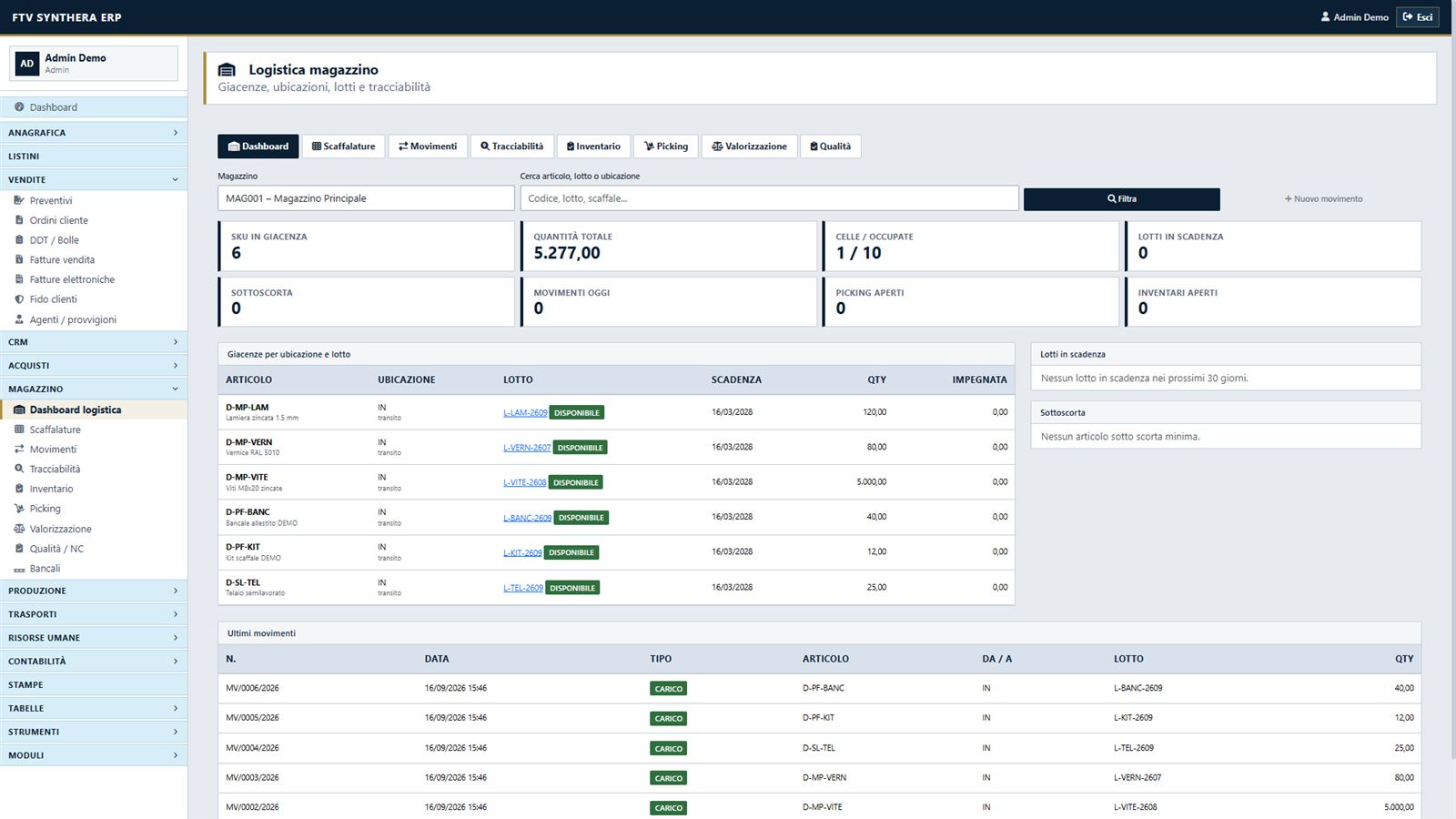Expand the CONTABILITÀ section
Viewport: 1456px width, 819px height.
coord(94,662)
